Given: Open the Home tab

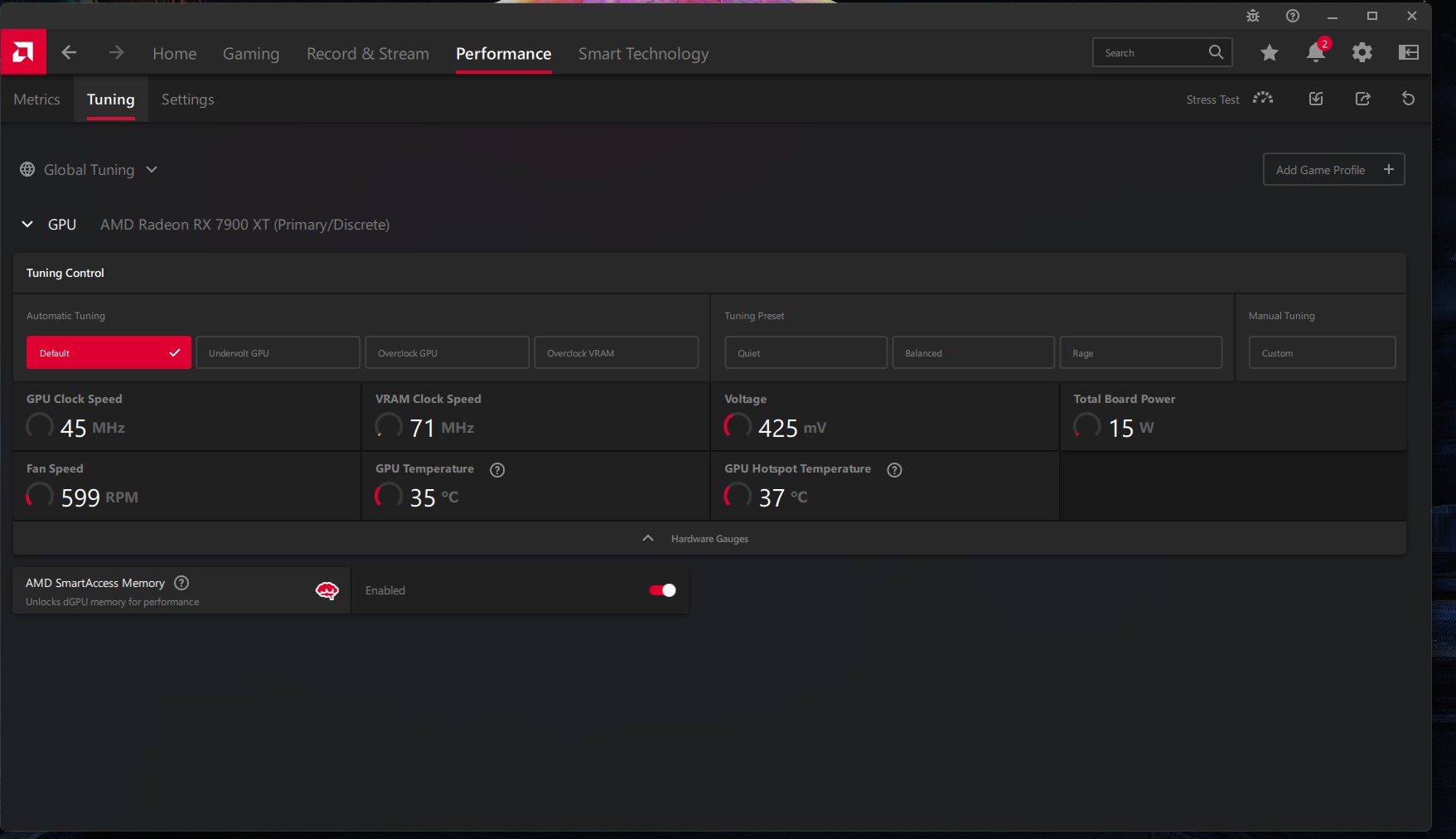Looking at the screenshot, I should (174, 53).
